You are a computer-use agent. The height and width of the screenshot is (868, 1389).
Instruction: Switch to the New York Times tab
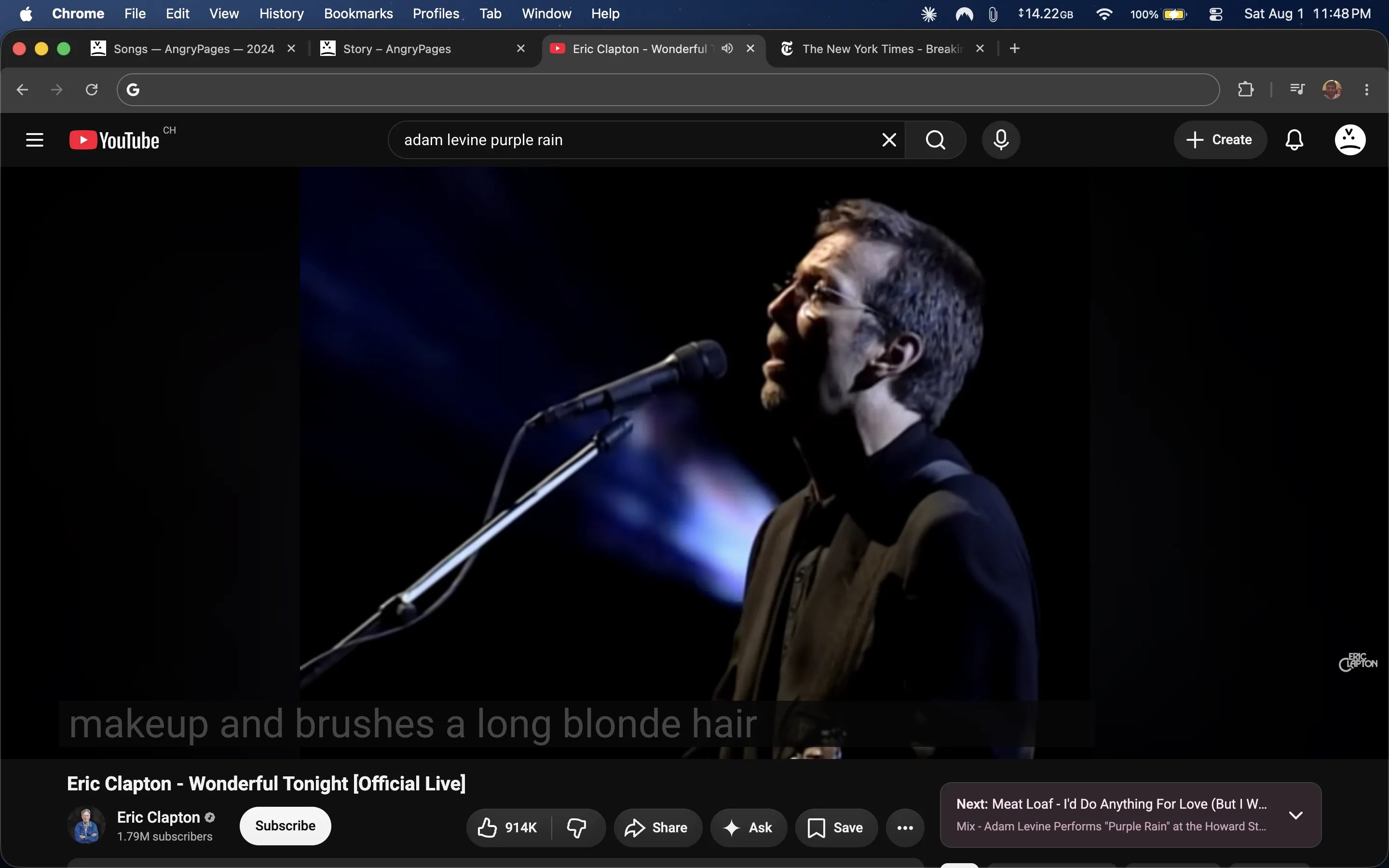click(x=882, y=49)
